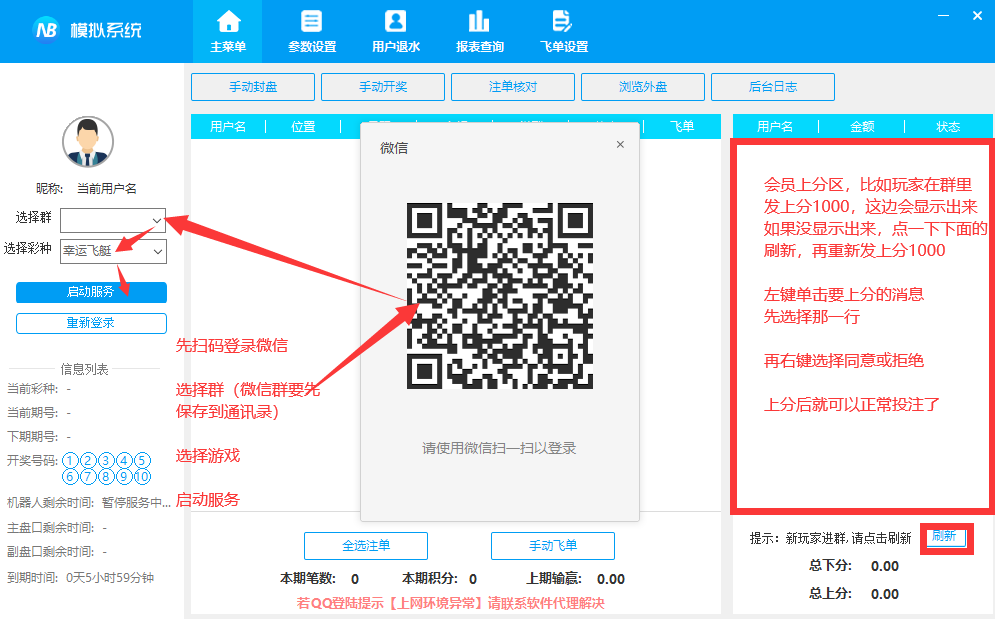Click lottery number ball 10
The height and width of the screenshot is (619, 995).
pyautogui.click(x=143, y=476)
